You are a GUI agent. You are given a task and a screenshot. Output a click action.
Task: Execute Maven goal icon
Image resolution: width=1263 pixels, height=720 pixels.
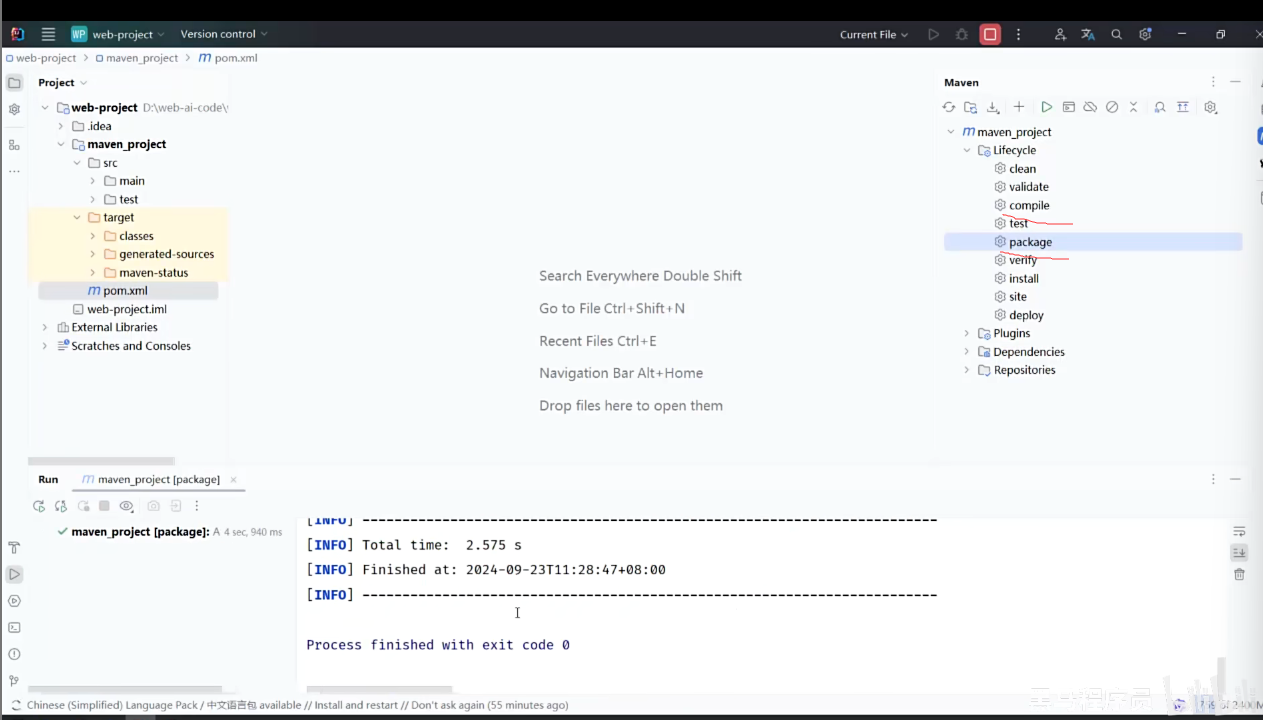tap(1068, 107)
